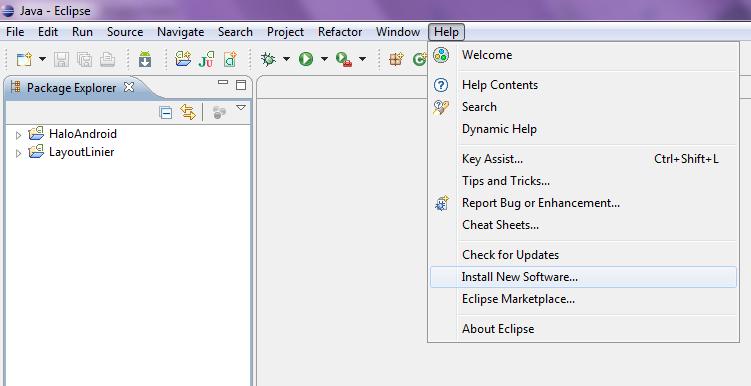Close the Package Explorer tab
Viewport: 751px width, 386px height.
(x=129, y=87)
